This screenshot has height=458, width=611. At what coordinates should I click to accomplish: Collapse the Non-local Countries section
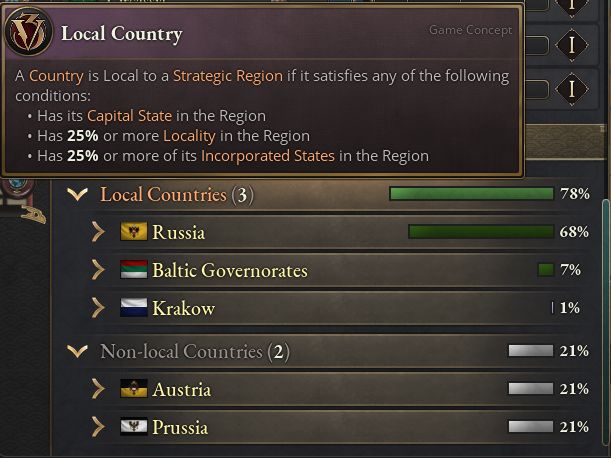point(77,351)
